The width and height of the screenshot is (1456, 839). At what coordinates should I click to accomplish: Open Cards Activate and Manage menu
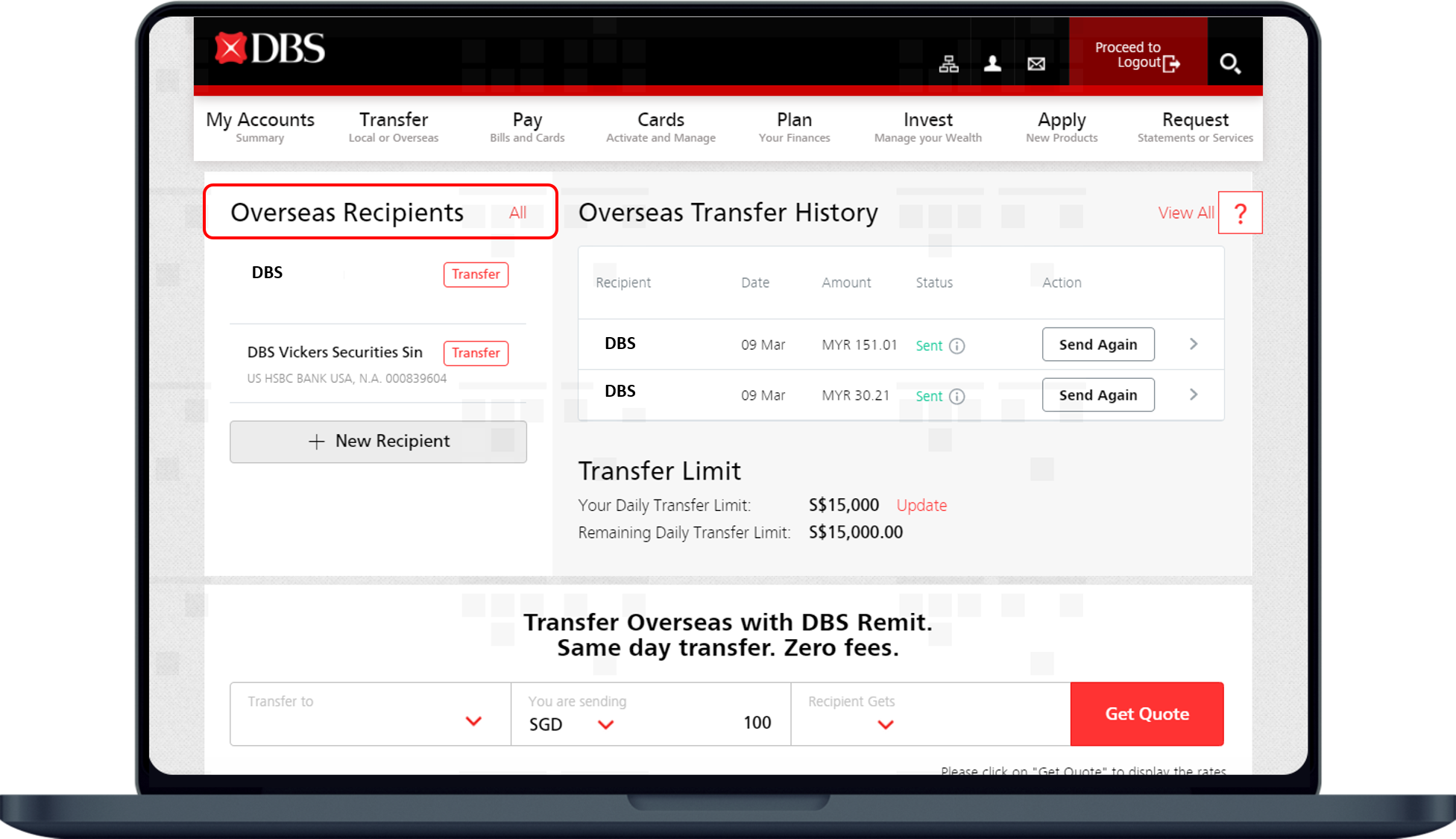pos(661,128)
